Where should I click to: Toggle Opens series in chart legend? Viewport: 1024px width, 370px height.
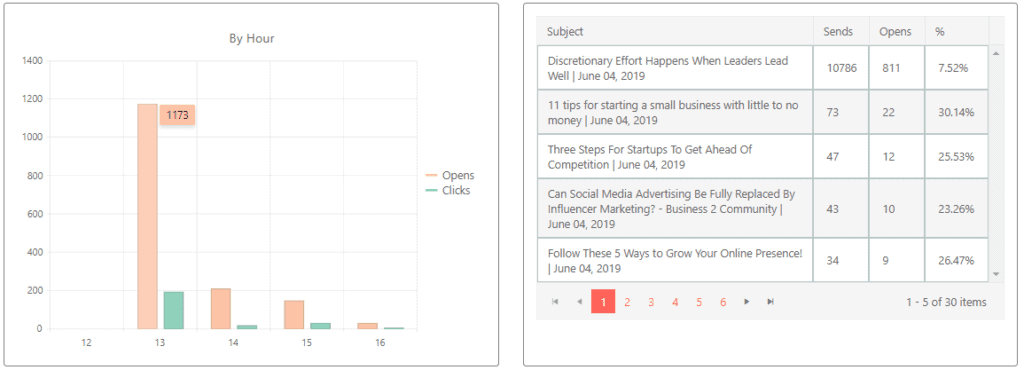[x=450, y=176]
